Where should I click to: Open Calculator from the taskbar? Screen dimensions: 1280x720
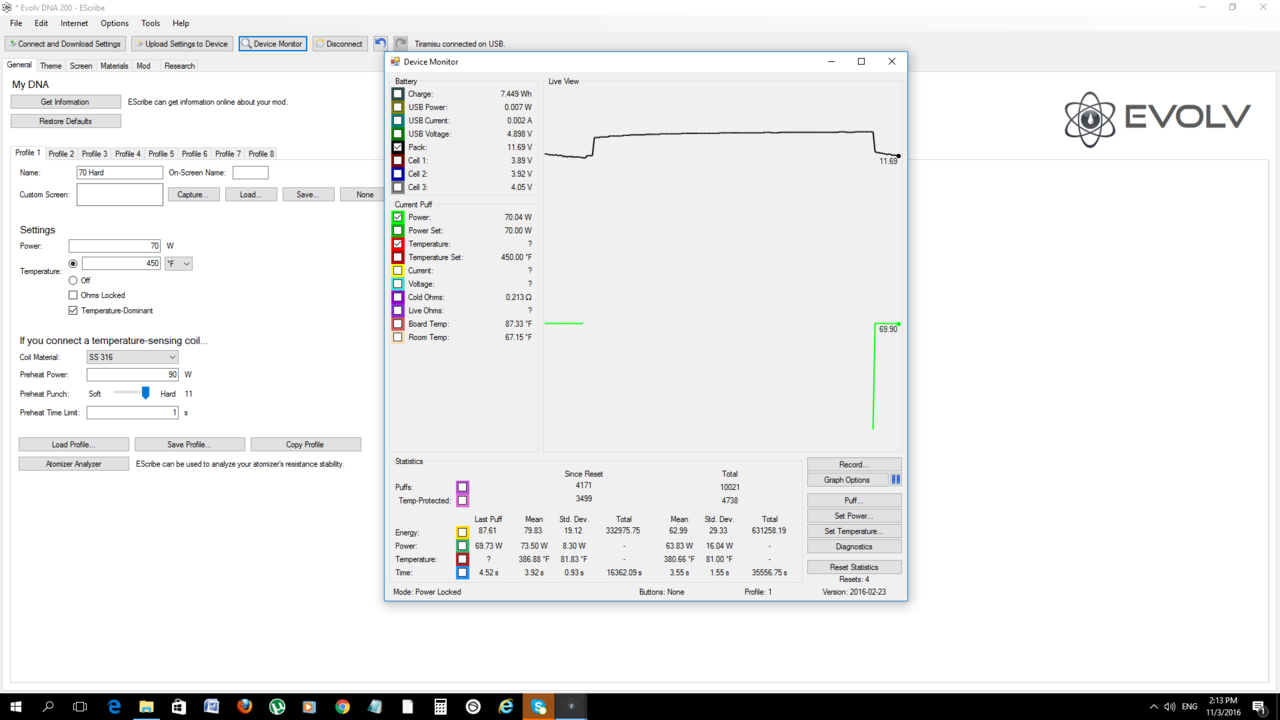[440, 707]
